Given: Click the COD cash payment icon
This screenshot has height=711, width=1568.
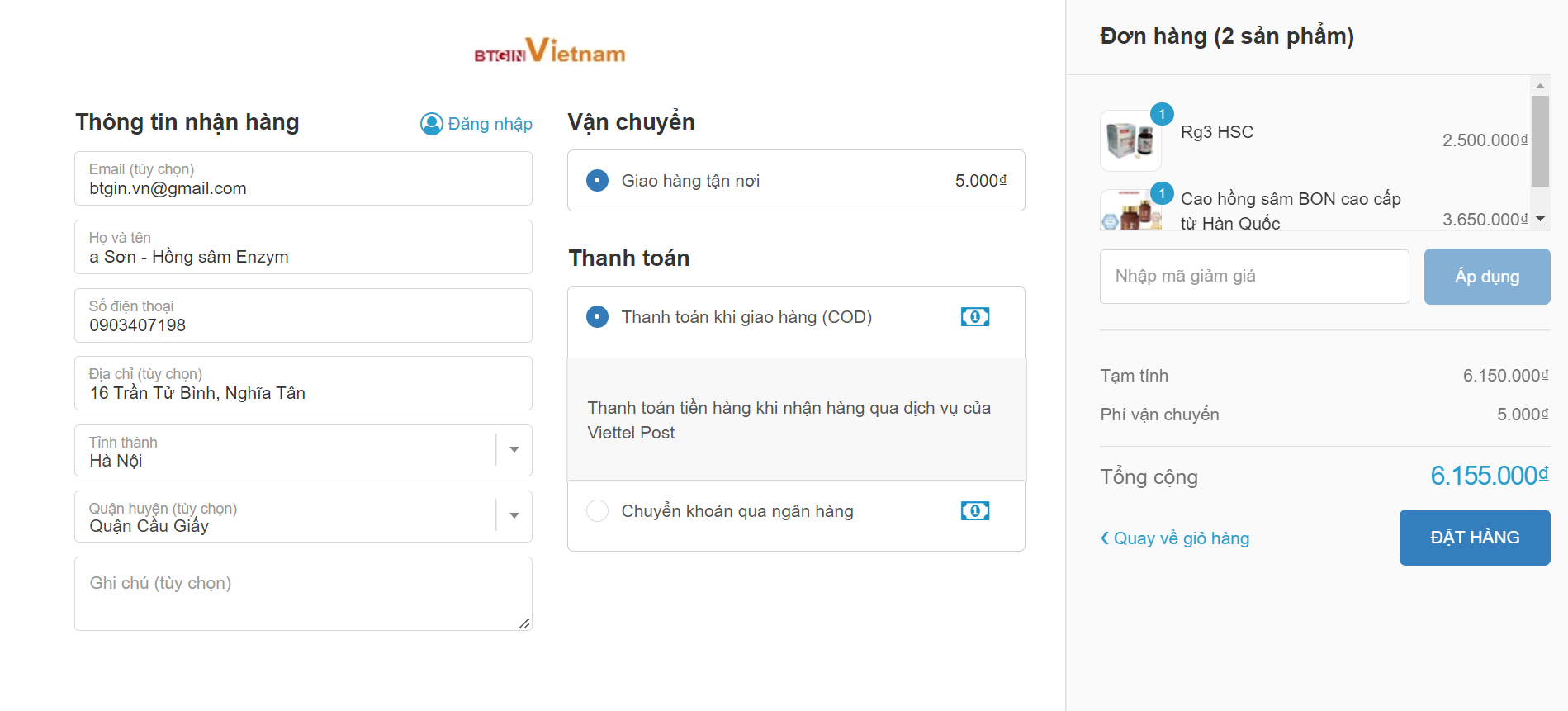Looking at the screenshot, I should [x=974, y=317].
